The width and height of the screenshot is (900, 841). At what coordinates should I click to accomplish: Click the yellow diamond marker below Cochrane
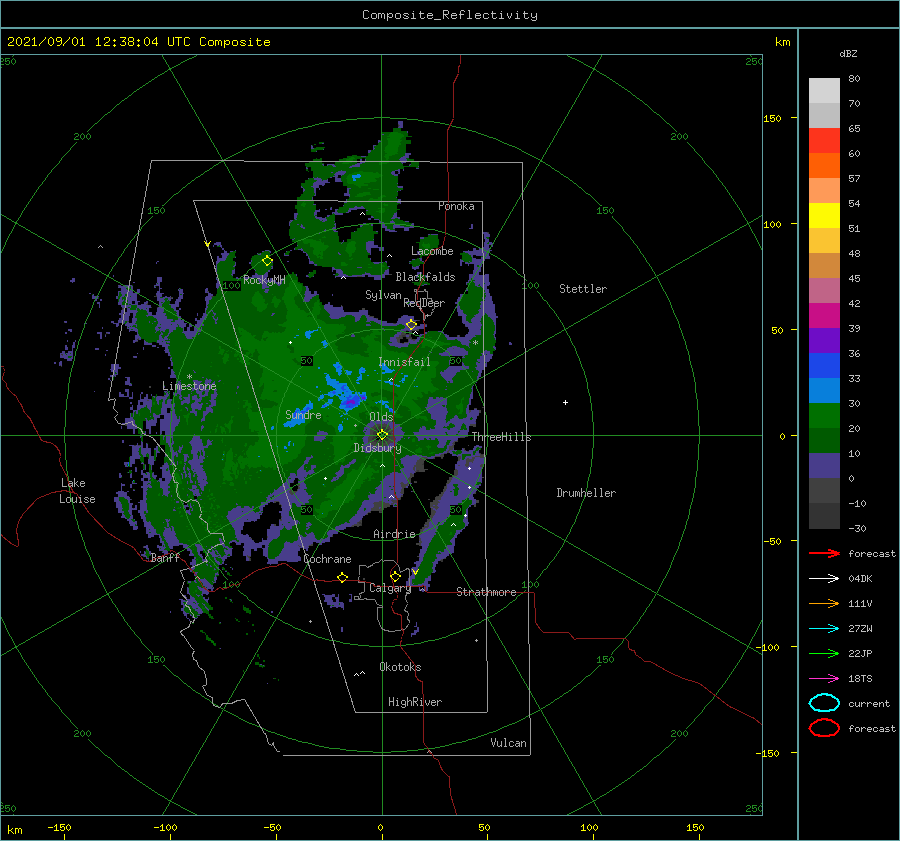[x=343, y=578]
